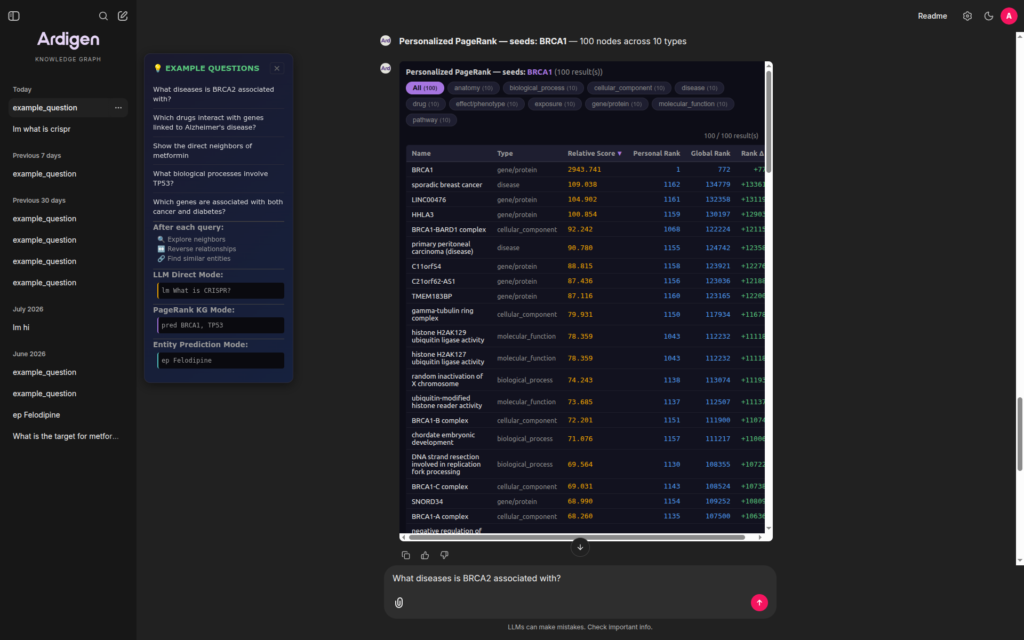1024x640 pixels.
Task: Click 'random inactivation of X chromosome' row
Action: pos(585,380)
